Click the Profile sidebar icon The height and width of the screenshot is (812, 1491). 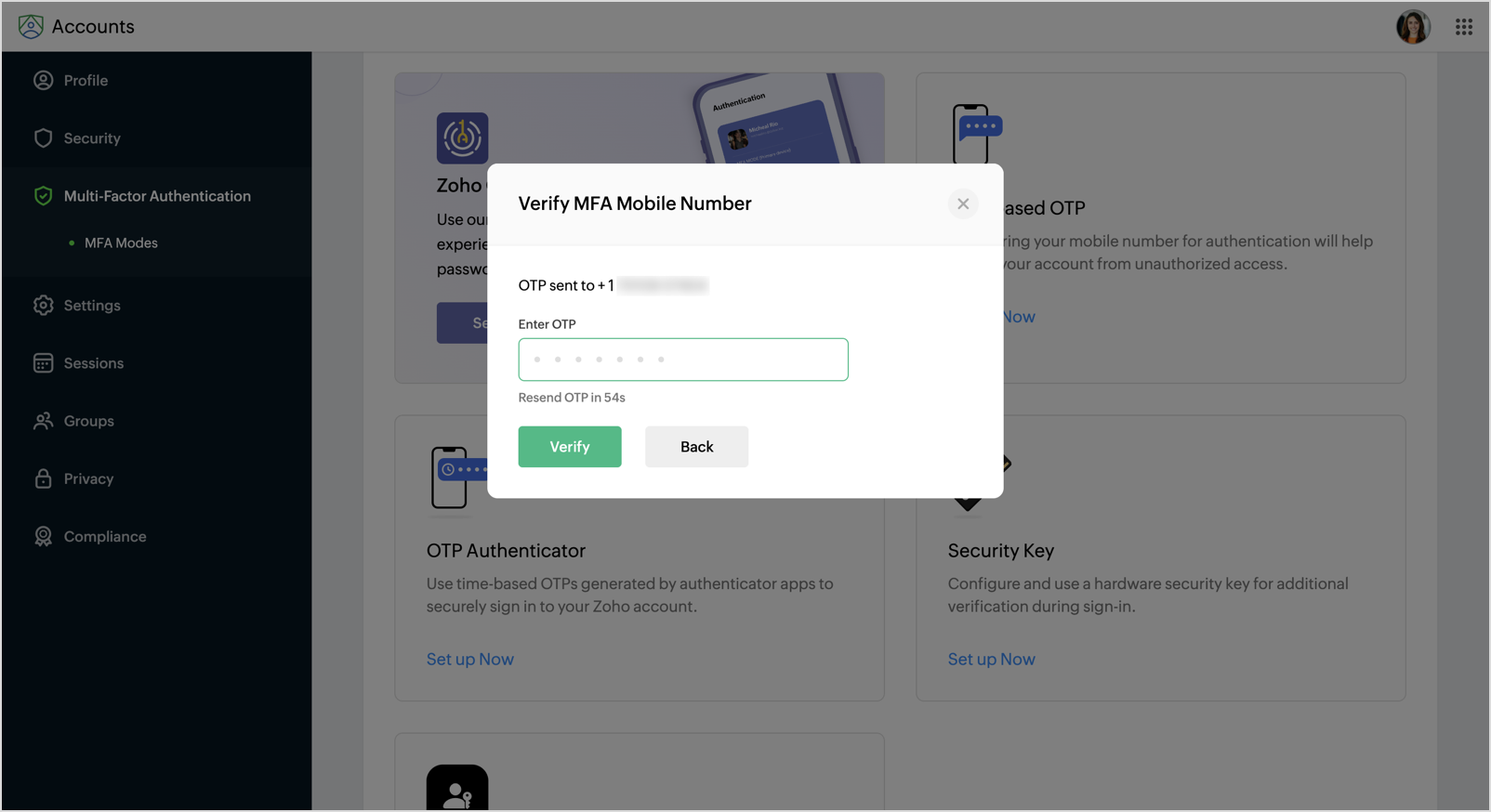(x=43, y=81)
